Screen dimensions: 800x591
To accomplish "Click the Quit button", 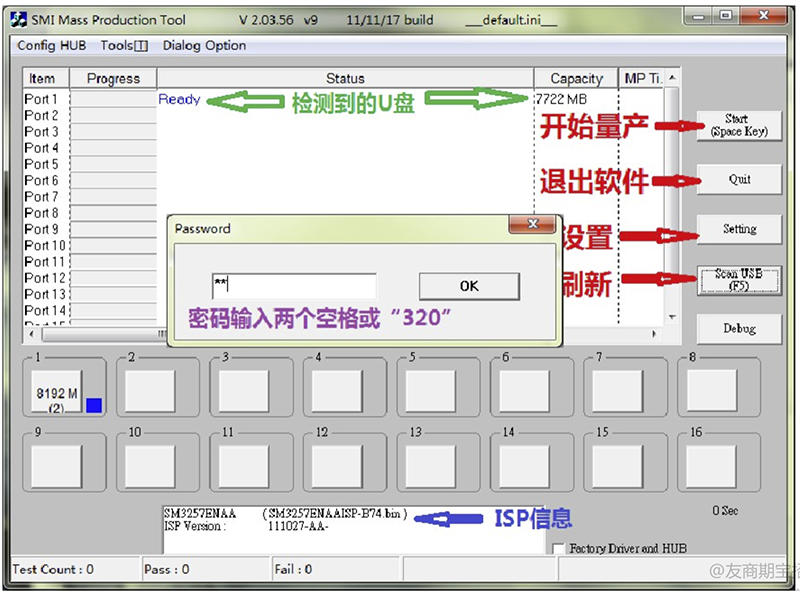I will pyautogui.click(x=739, y=179).
